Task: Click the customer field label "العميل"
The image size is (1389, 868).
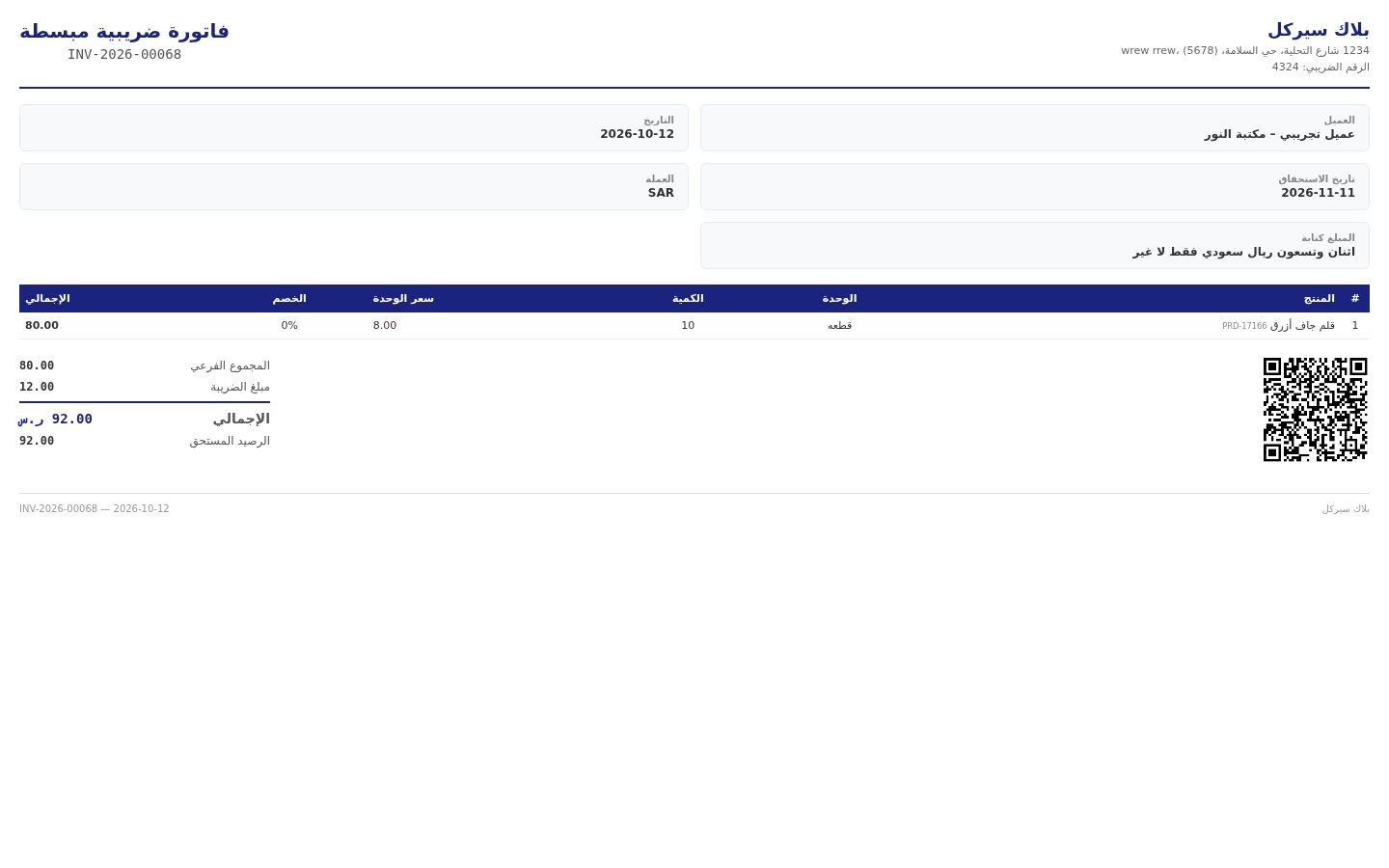Action: pyautogui.click(x=1339, y=121)
